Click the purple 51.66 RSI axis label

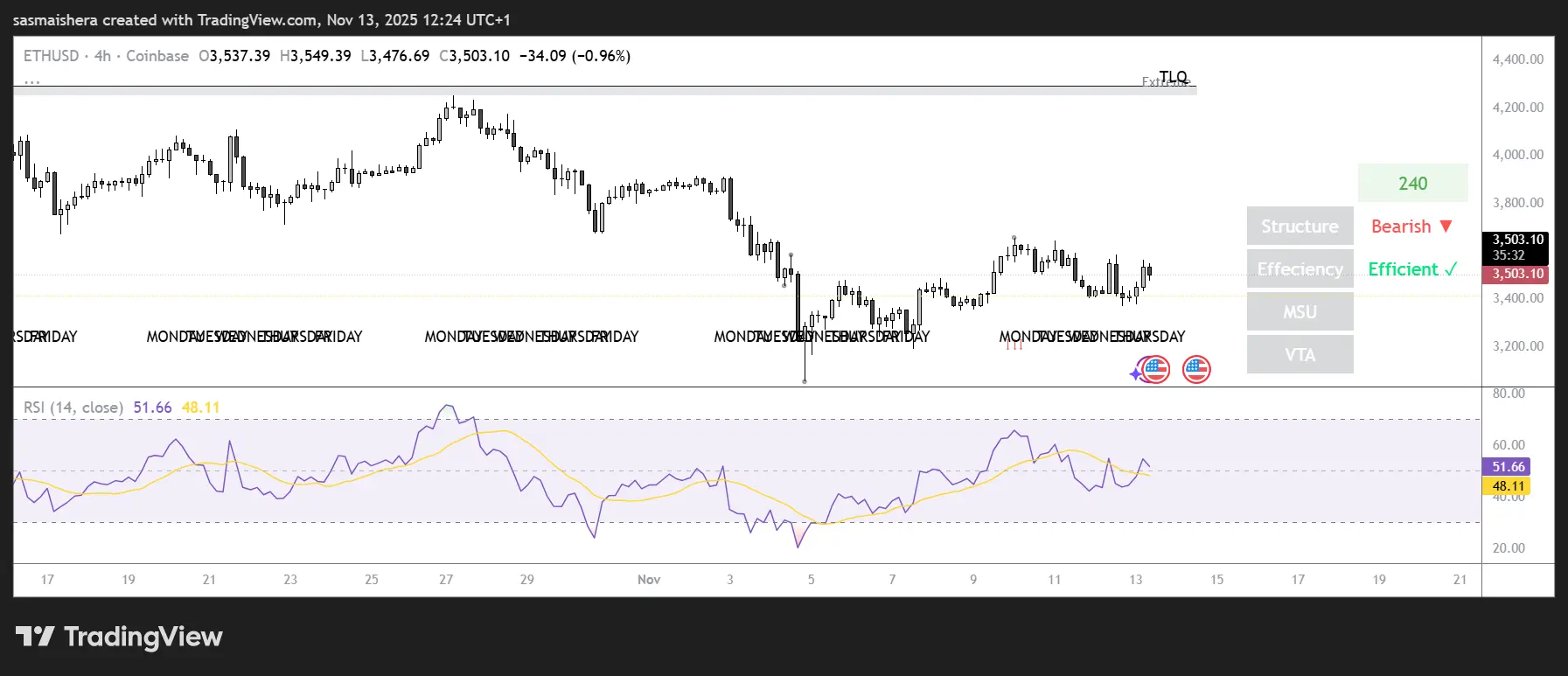(1508, 467)
